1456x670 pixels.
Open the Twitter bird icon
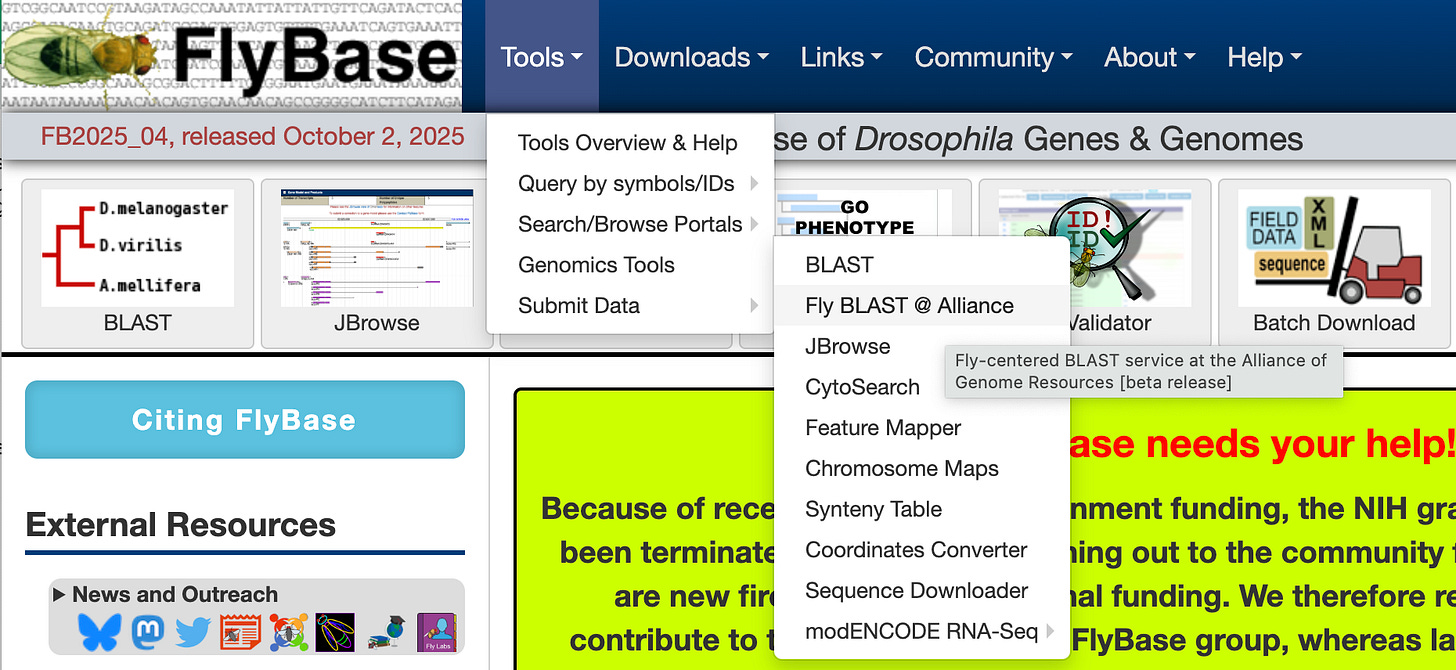point(193,632)
